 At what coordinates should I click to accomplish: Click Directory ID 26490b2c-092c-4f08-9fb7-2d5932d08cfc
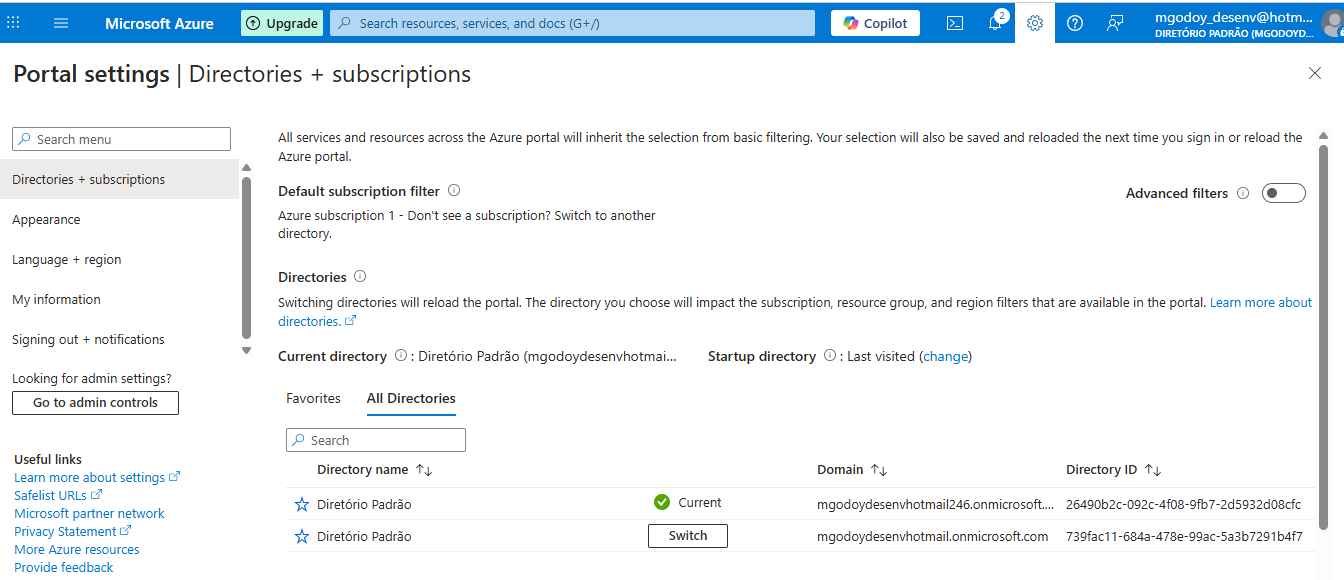coord(1184,504)
